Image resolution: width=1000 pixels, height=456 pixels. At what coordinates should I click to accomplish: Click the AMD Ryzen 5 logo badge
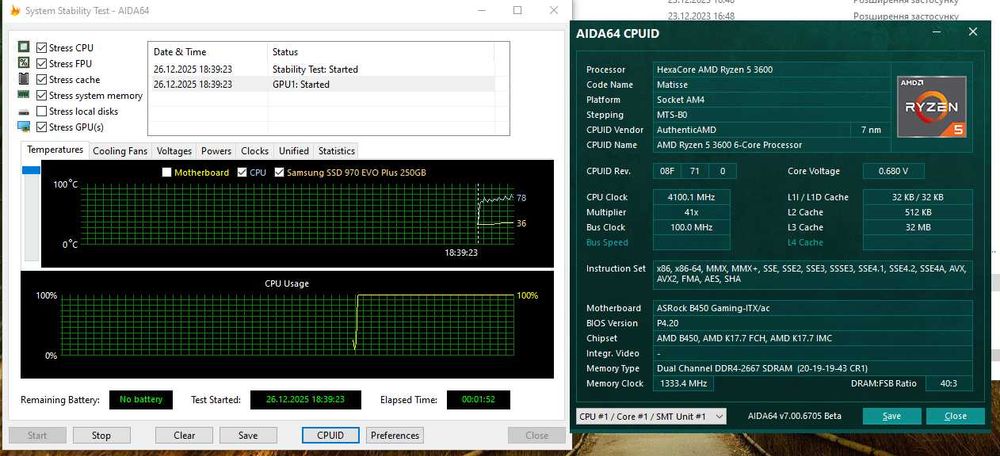tap(932, 107)
